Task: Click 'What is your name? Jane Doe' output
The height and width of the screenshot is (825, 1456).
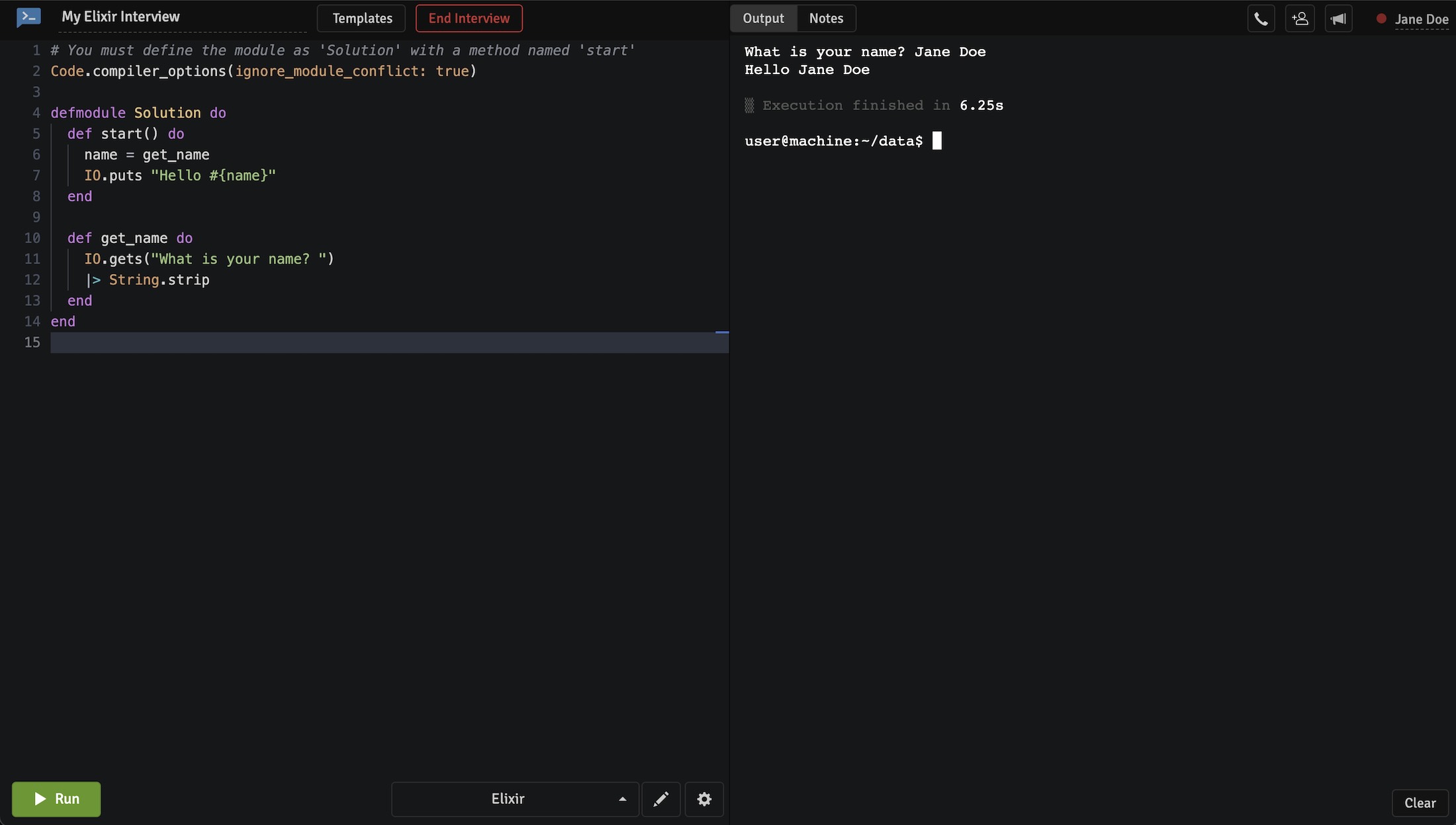Action: tap(865, 52)
